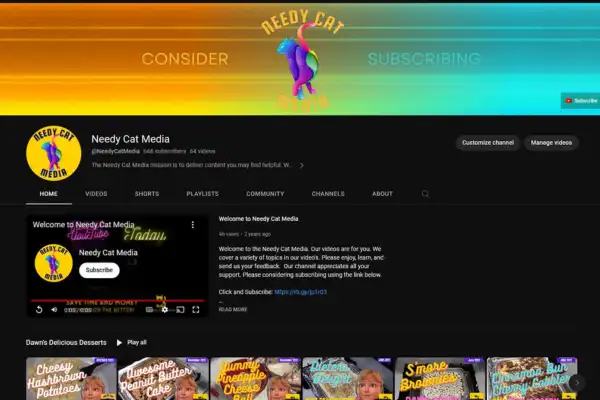The height and width of the screenshot is (400, 600).
Task: Open the Shorts tab
Action: [147, 194]
